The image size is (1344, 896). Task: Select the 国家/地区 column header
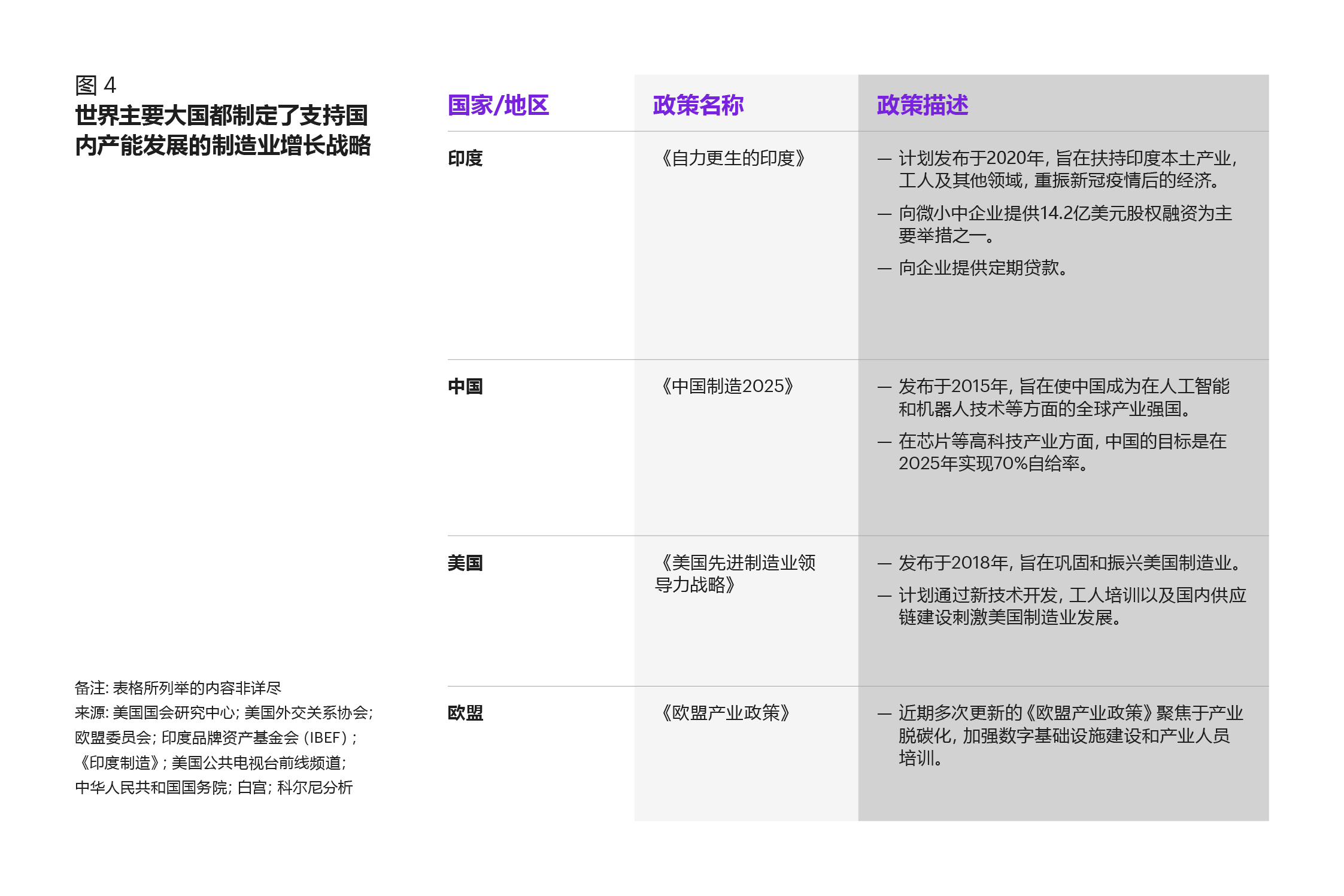tap(498, 105)
